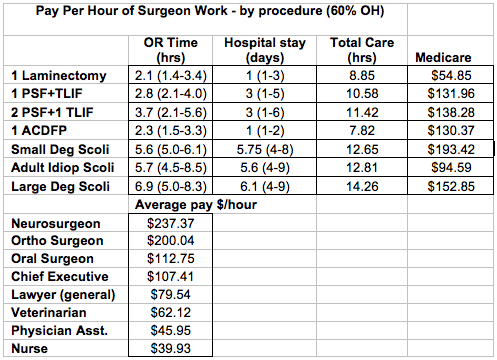Select the Adult Idiop Scoli row label
This screenshot has width=497, height=360.
click(66, 167)
